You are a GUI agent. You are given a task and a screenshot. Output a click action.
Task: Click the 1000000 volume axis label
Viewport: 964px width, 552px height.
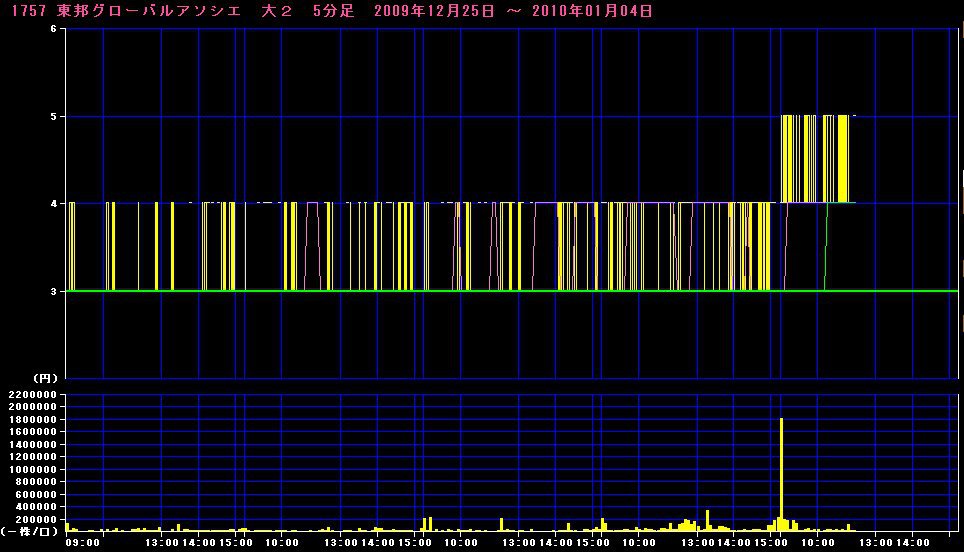pos(30,469)
